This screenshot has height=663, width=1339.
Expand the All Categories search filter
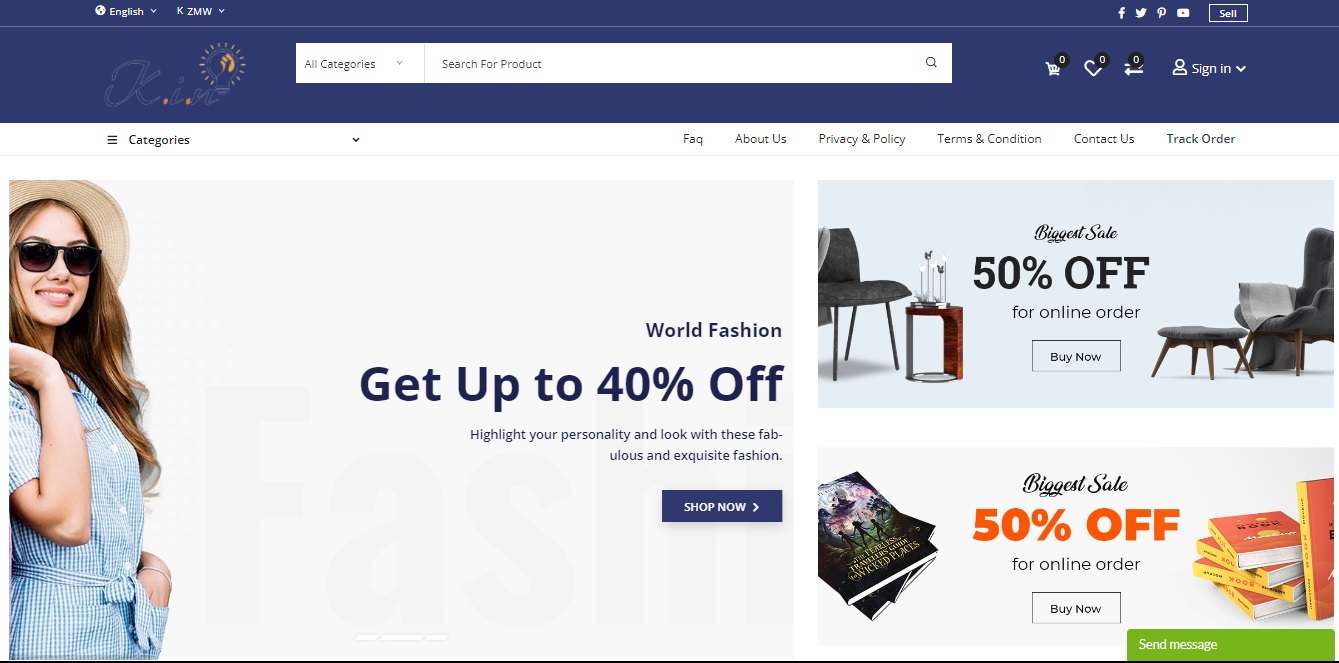[355, 64]
